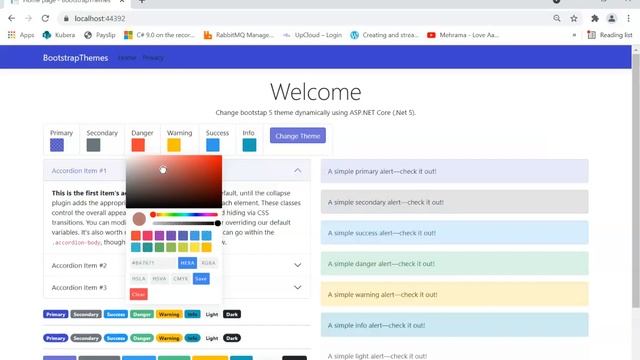Open the Danger color swatch

tap(138, 145)
